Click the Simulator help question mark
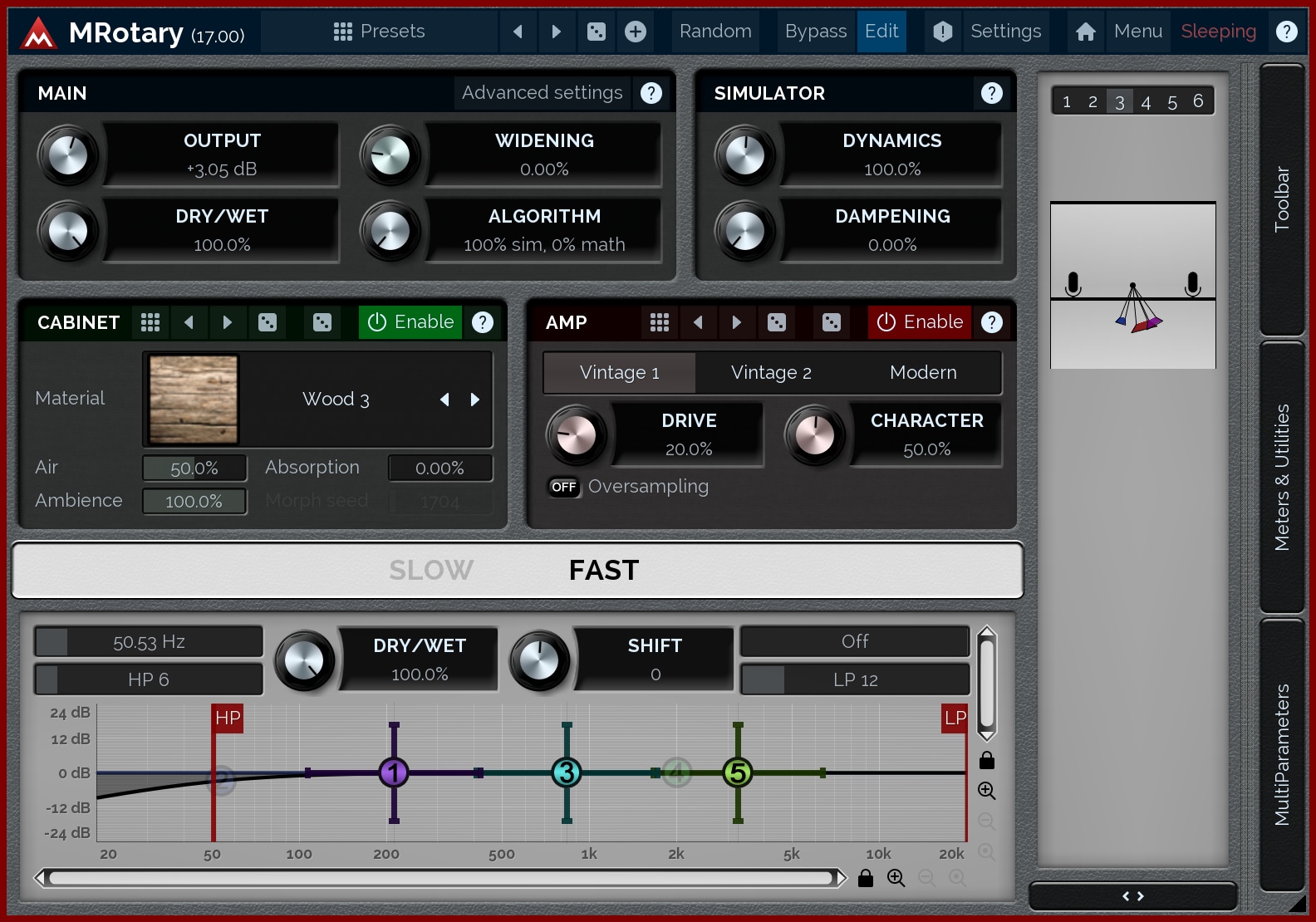The image size is (1316, 922). click(x=991, y=93)
